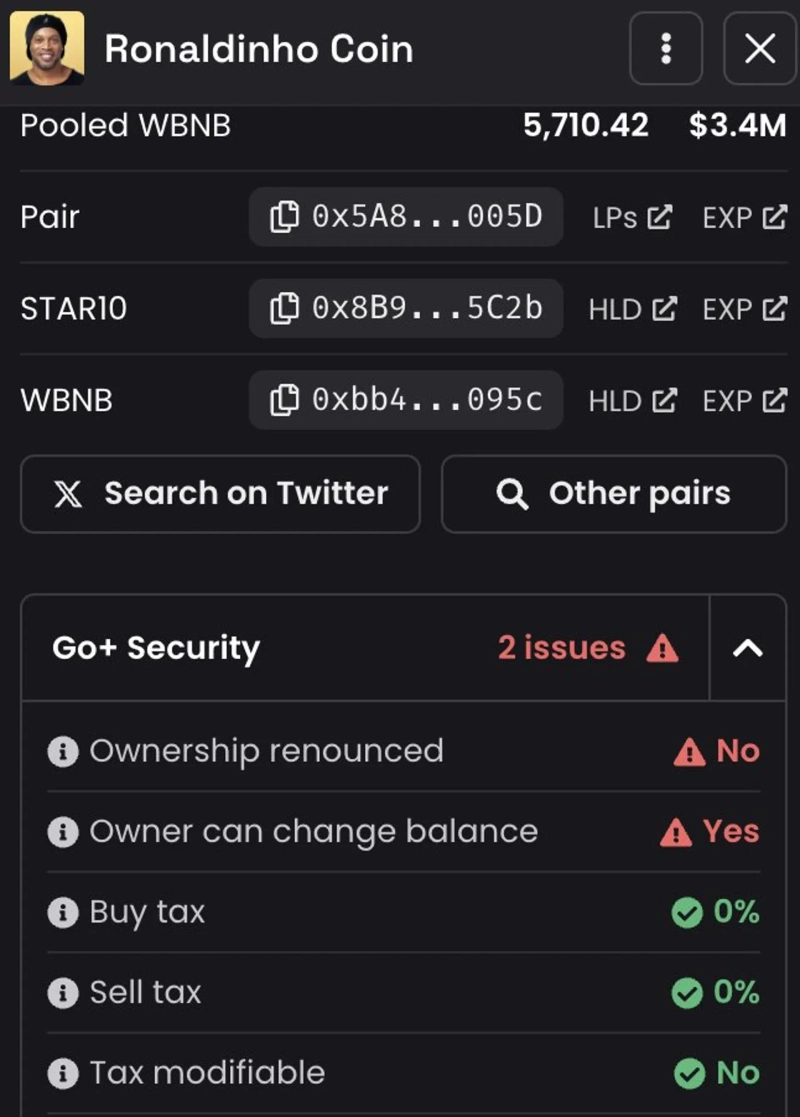The width and height of the screenshot is (800, 1117).
Task: Click the Go+ Security header
Action: click(156, 648)
